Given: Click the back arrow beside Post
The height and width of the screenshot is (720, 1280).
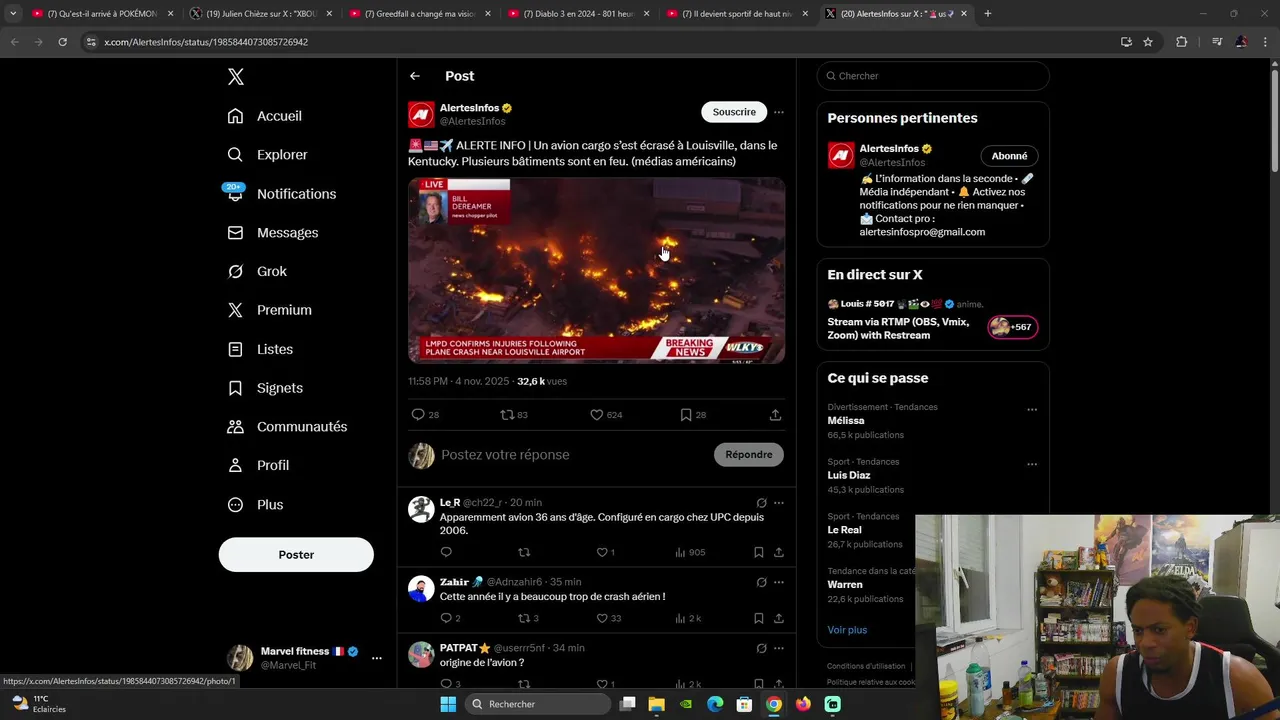Looking at the screenshot, I should (414, 76).
